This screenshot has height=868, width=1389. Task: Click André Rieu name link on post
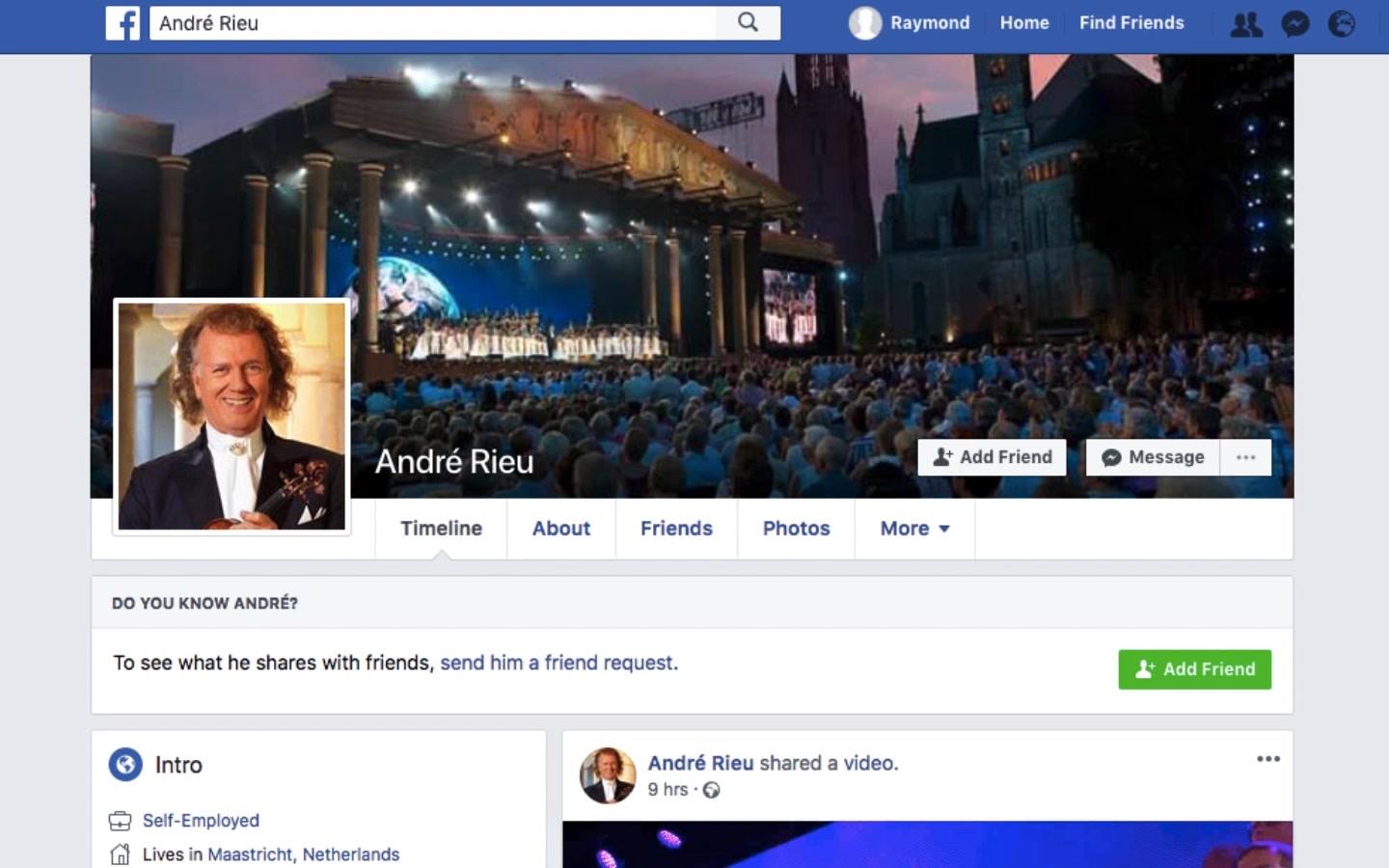700,763
